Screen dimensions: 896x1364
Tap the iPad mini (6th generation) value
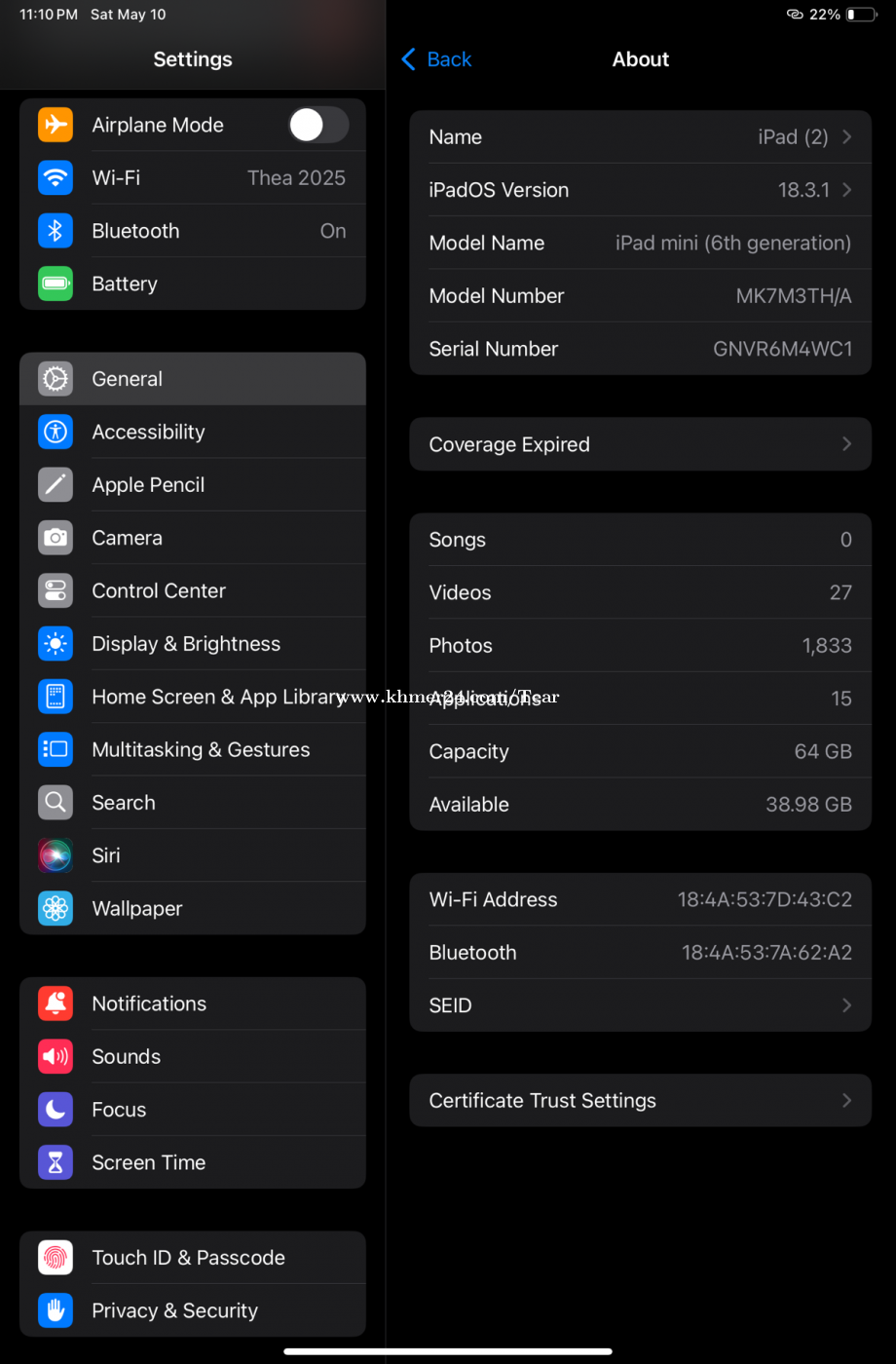pos(733,244)
